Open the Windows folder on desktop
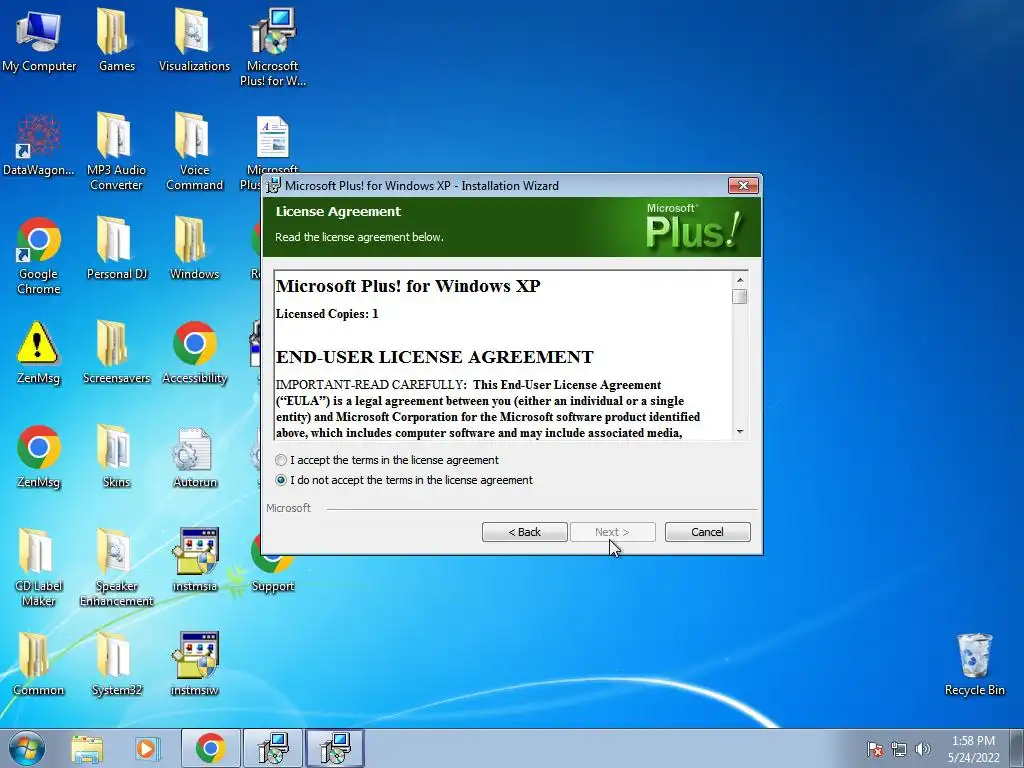This screenshot has width=1024, height=768. point(194,249)
